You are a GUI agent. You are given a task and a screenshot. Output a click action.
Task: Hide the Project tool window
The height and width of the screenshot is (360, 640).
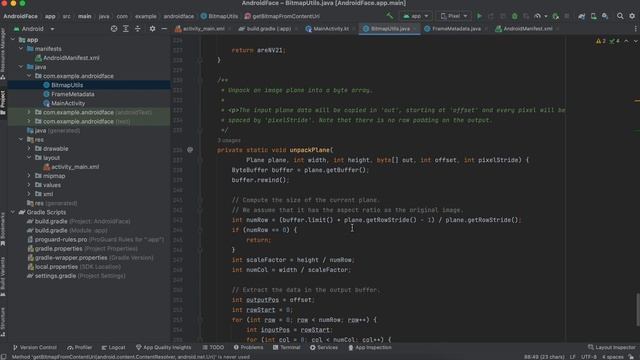pos(164,29)
